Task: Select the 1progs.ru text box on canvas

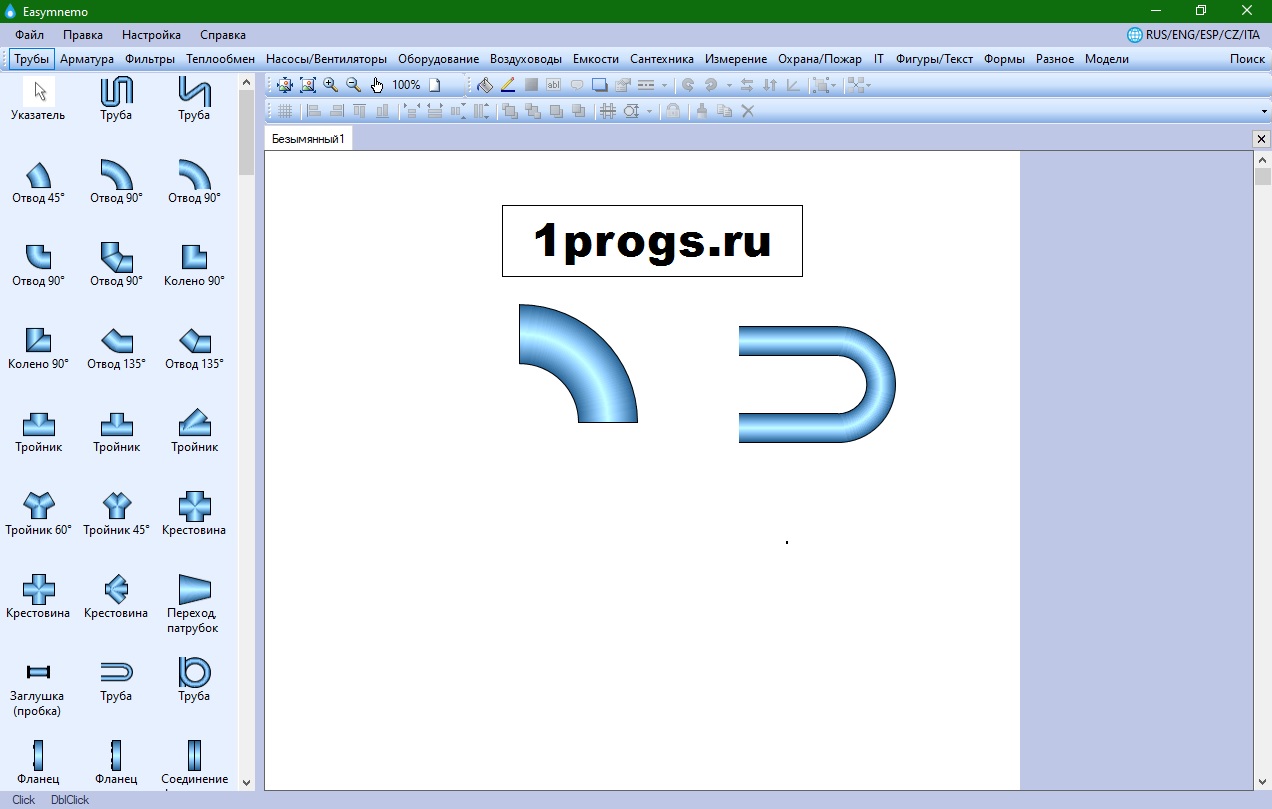Action: tap(652, 241)
